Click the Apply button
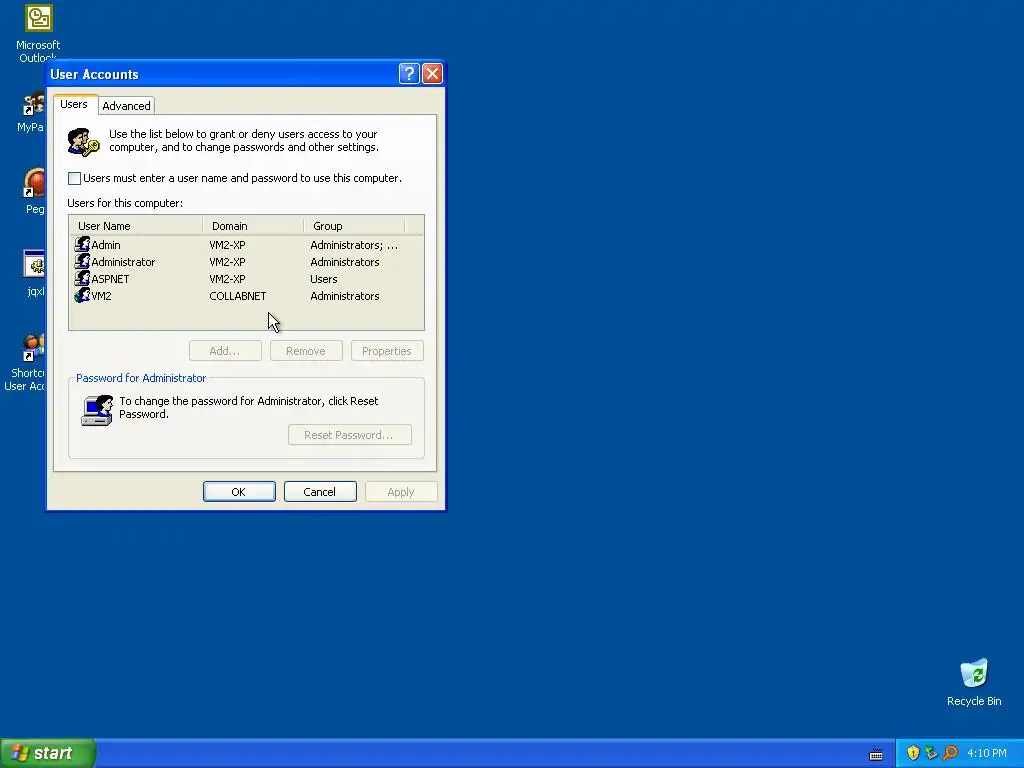The height and width of the screenshot is (768, 1024). tap(401, 492)
